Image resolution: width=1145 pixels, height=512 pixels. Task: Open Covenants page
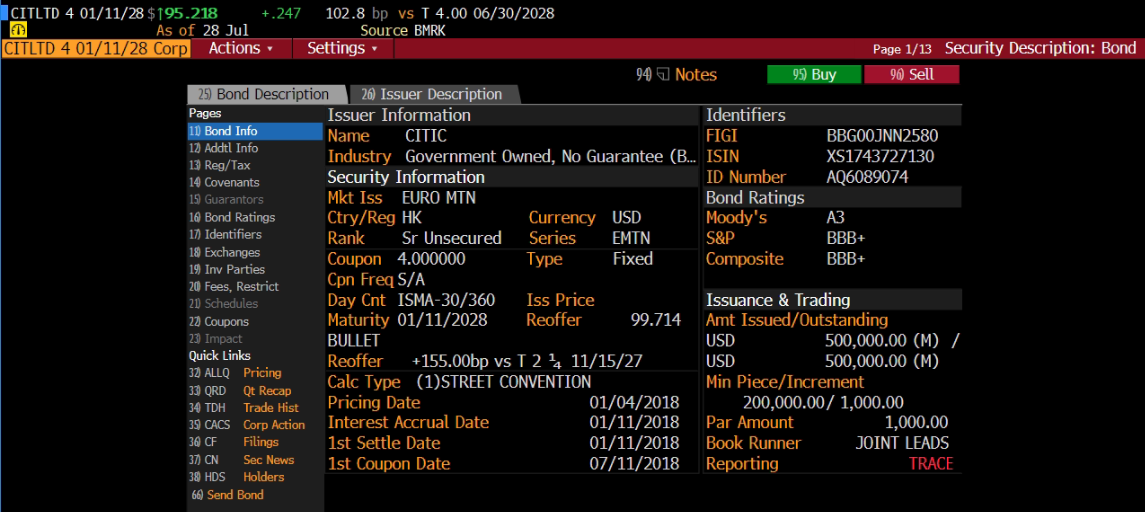pos(224,183)
